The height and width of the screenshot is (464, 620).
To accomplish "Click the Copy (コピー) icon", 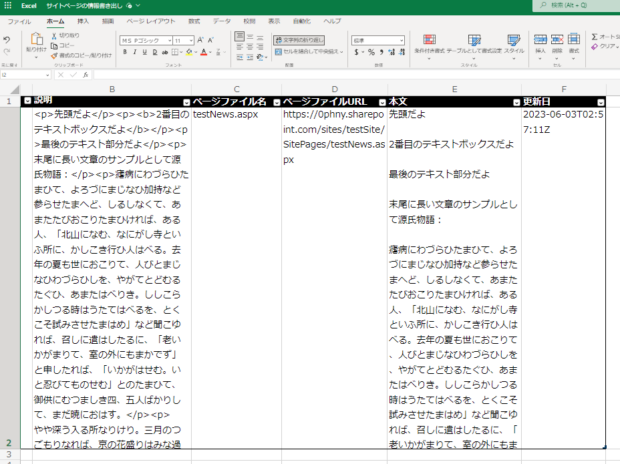I will (x=54, y=45).
